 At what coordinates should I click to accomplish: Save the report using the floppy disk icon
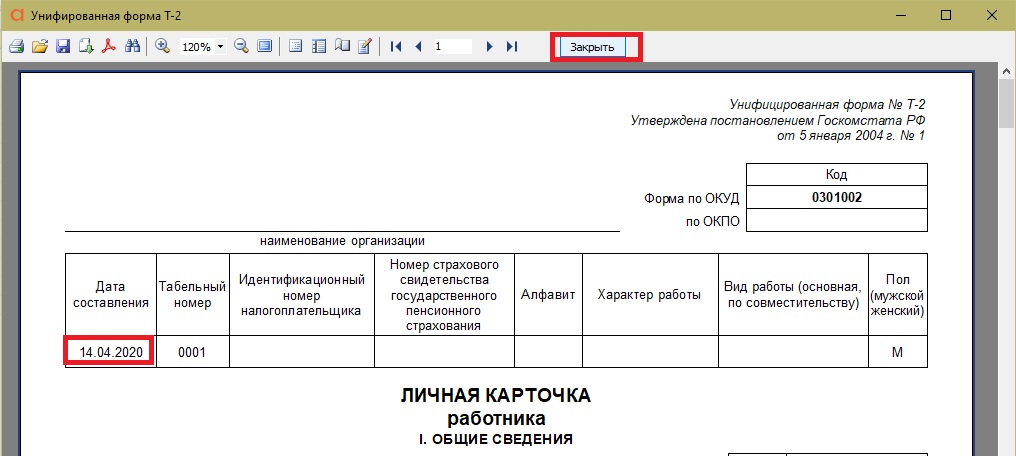[x=63, y=47]
